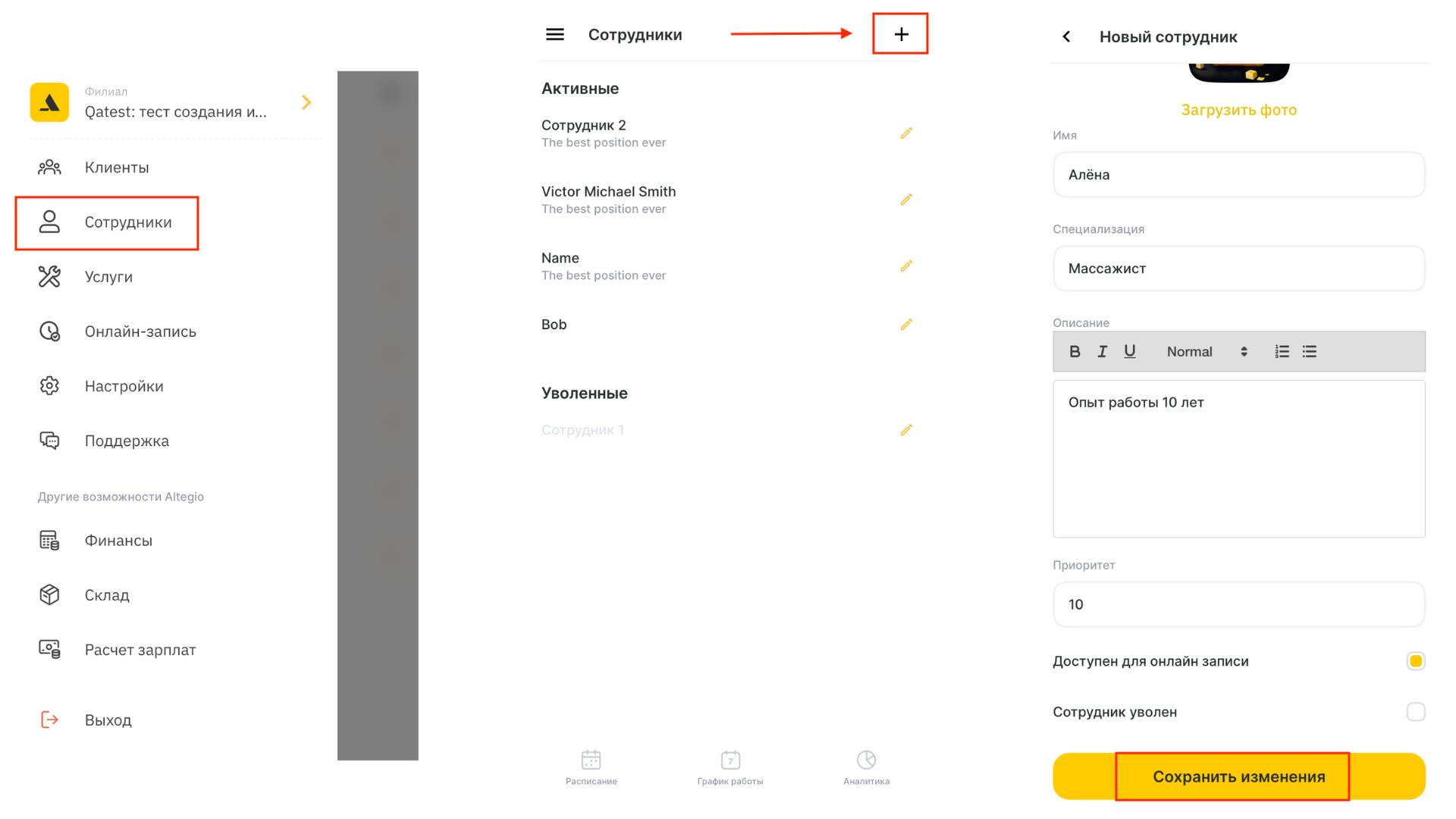Open Расчет зарплат section
1456x819 pixels.
(140, 649)
